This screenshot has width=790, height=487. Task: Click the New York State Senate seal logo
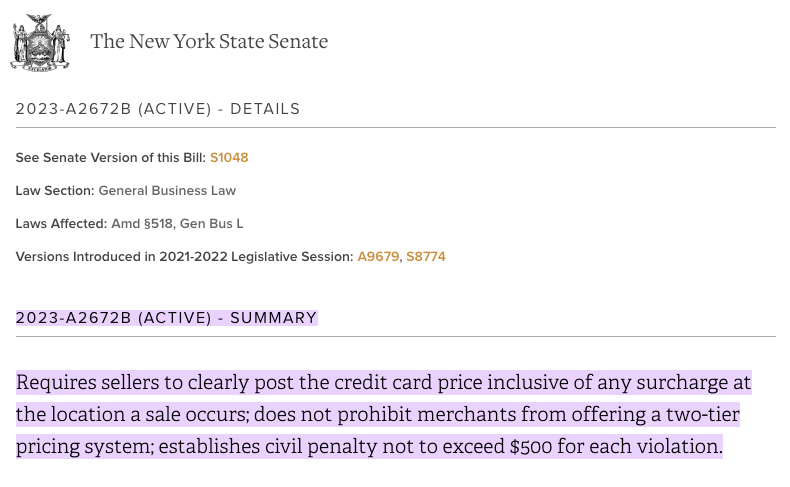pos(40,42)
